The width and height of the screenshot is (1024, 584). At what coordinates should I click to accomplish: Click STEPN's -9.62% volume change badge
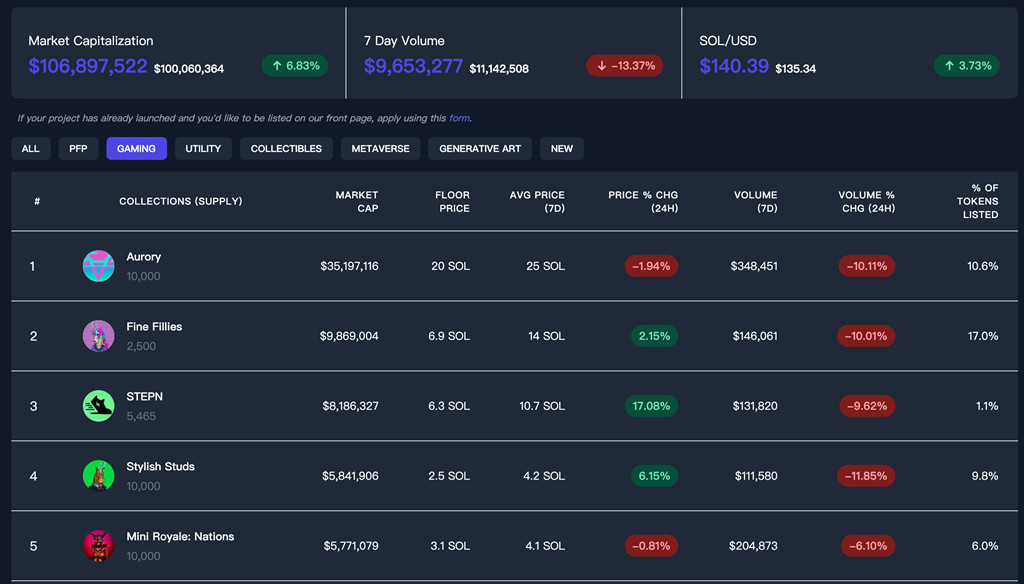[x=867, y=406]
